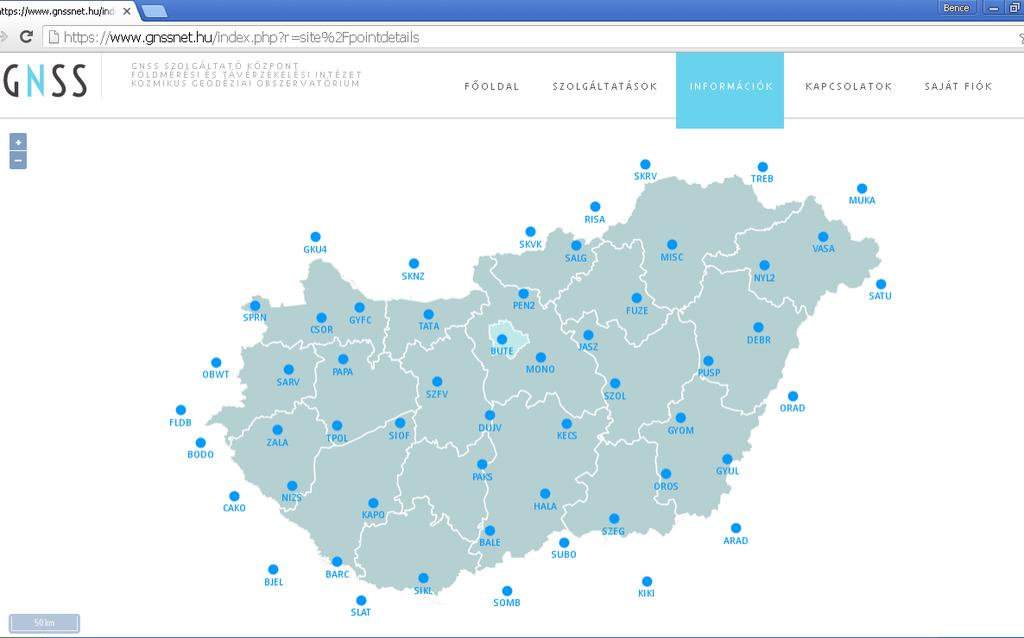
Task: Select the FLDB station marker
Action: pos(181,411)
